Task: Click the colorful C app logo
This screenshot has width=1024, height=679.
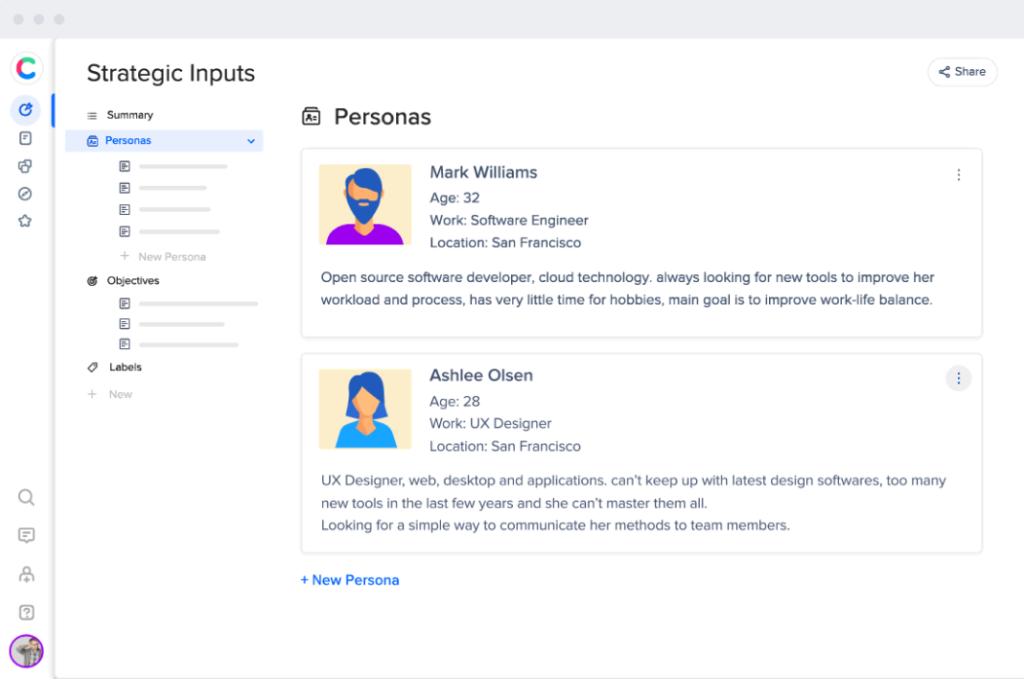Action: [26, 68]
